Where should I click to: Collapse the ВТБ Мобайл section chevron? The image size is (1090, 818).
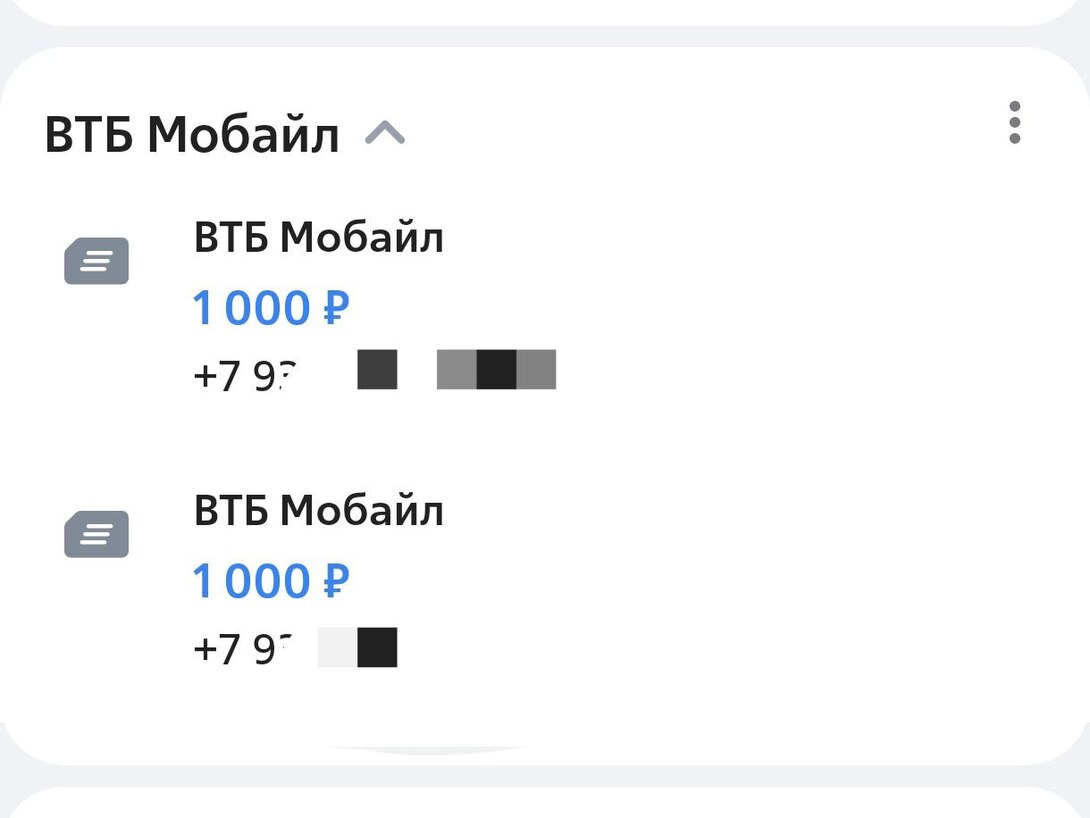pos(385,133)
